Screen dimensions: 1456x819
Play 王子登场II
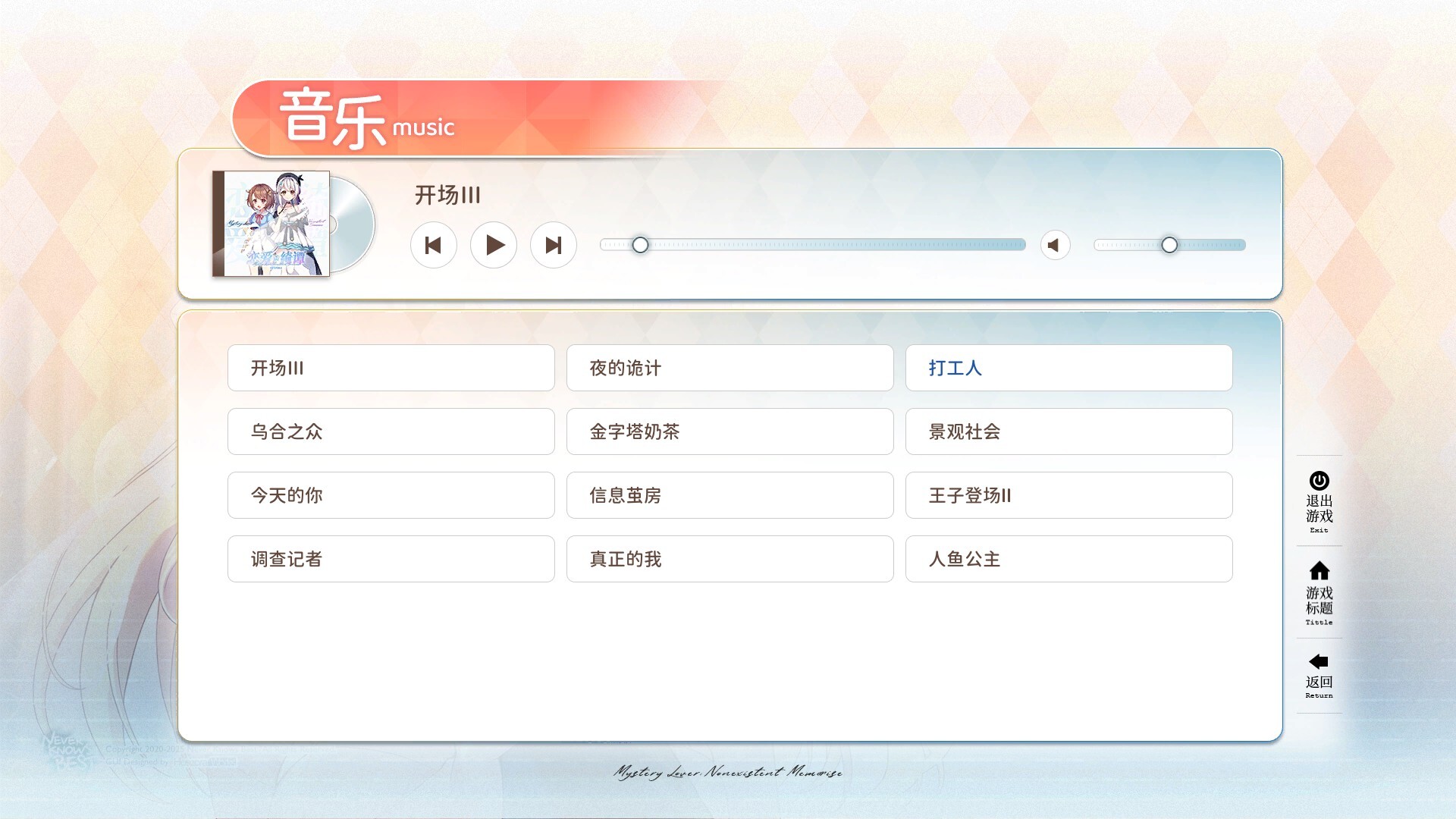coord(1068,495)
